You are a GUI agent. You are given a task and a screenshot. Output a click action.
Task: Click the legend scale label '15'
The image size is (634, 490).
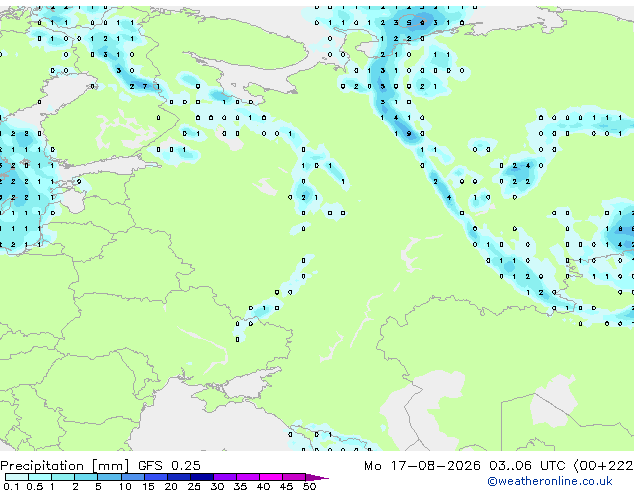tap(148, 486)
